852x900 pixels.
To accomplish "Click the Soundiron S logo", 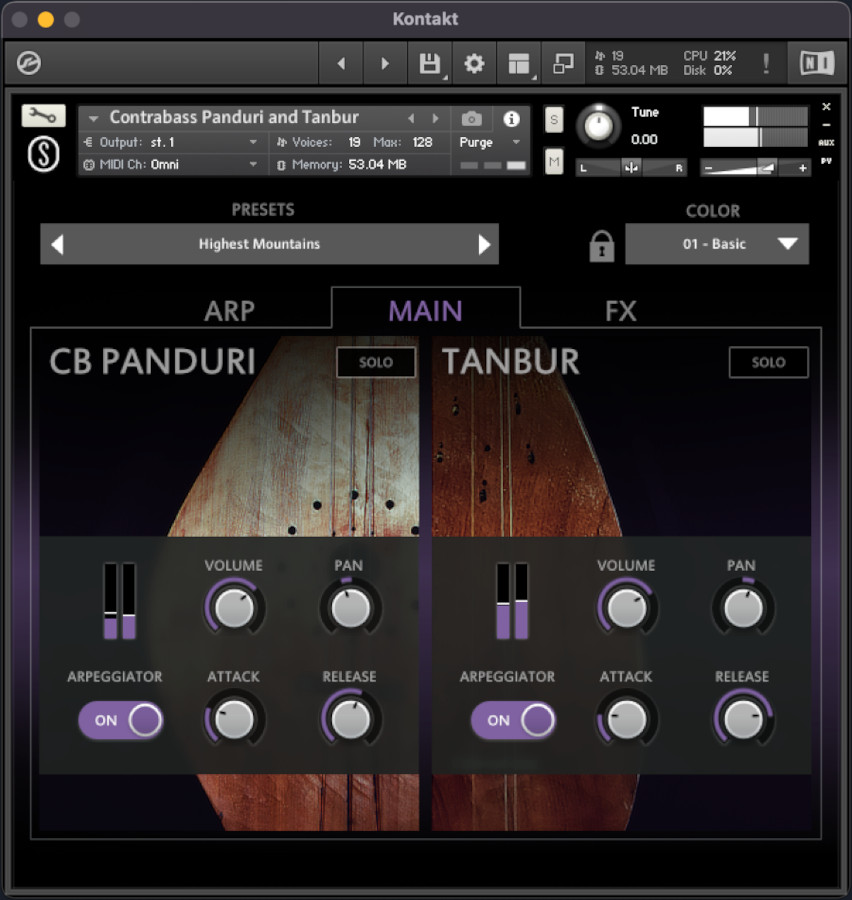I will tap(44, 154).
